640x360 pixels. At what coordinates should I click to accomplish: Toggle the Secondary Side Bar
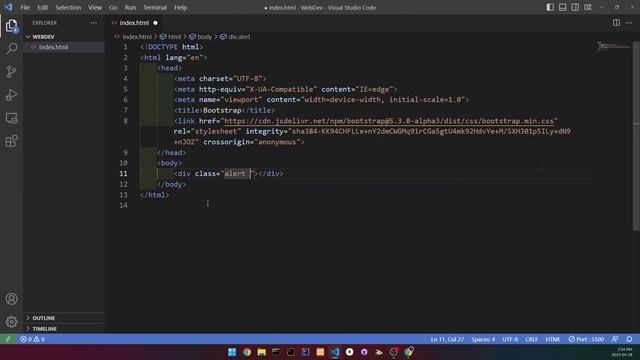(575, 7)
